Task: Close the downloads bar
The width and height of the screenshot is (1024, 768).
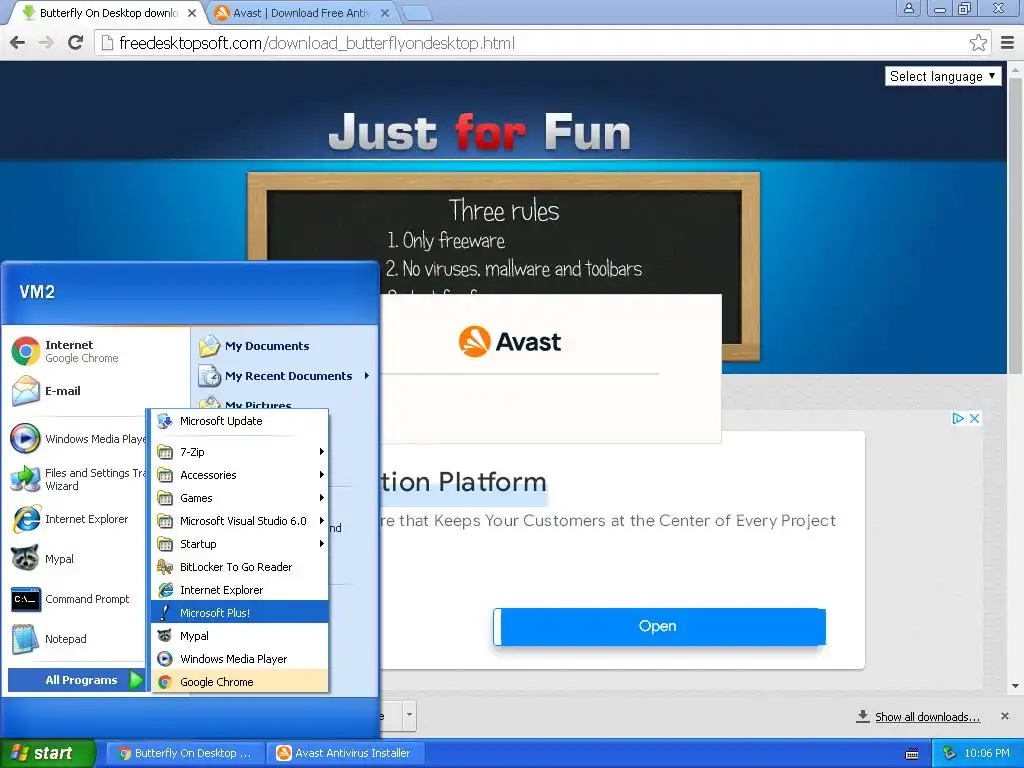Action: (1004, 716)
